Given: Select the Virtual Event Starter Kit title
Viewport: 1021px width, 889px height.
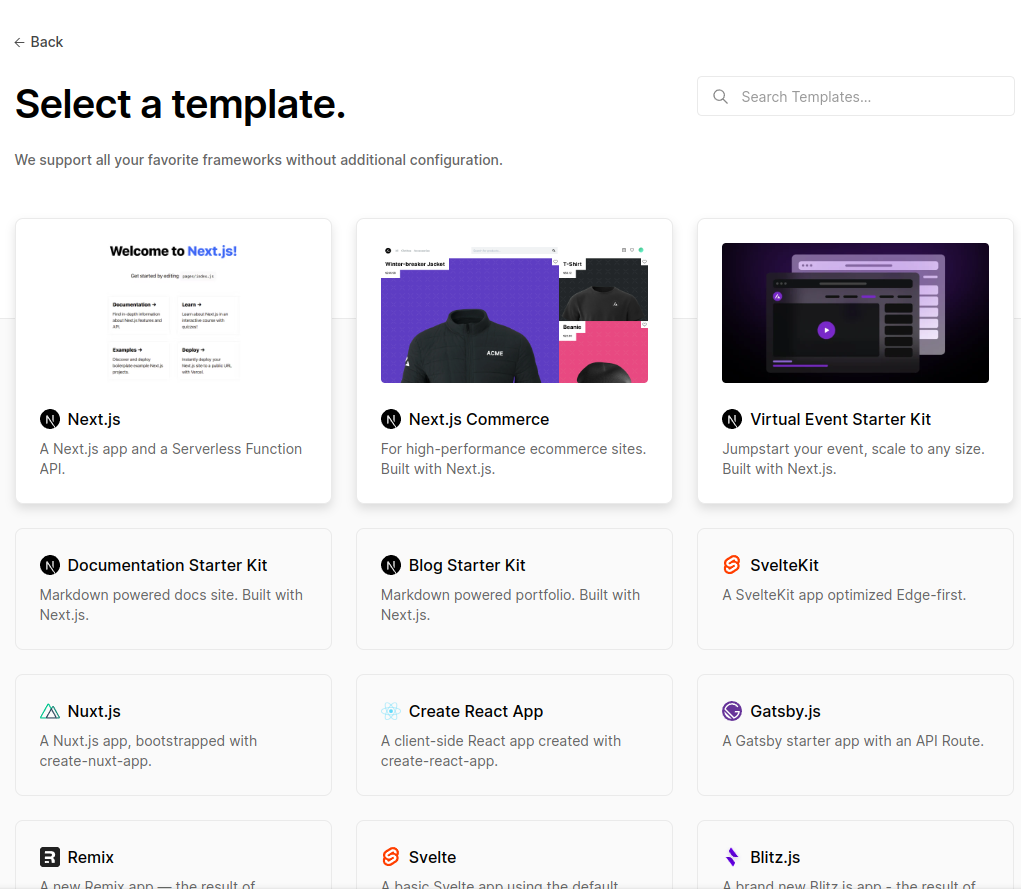Looking at the screenshot, I should pos(840,419).
